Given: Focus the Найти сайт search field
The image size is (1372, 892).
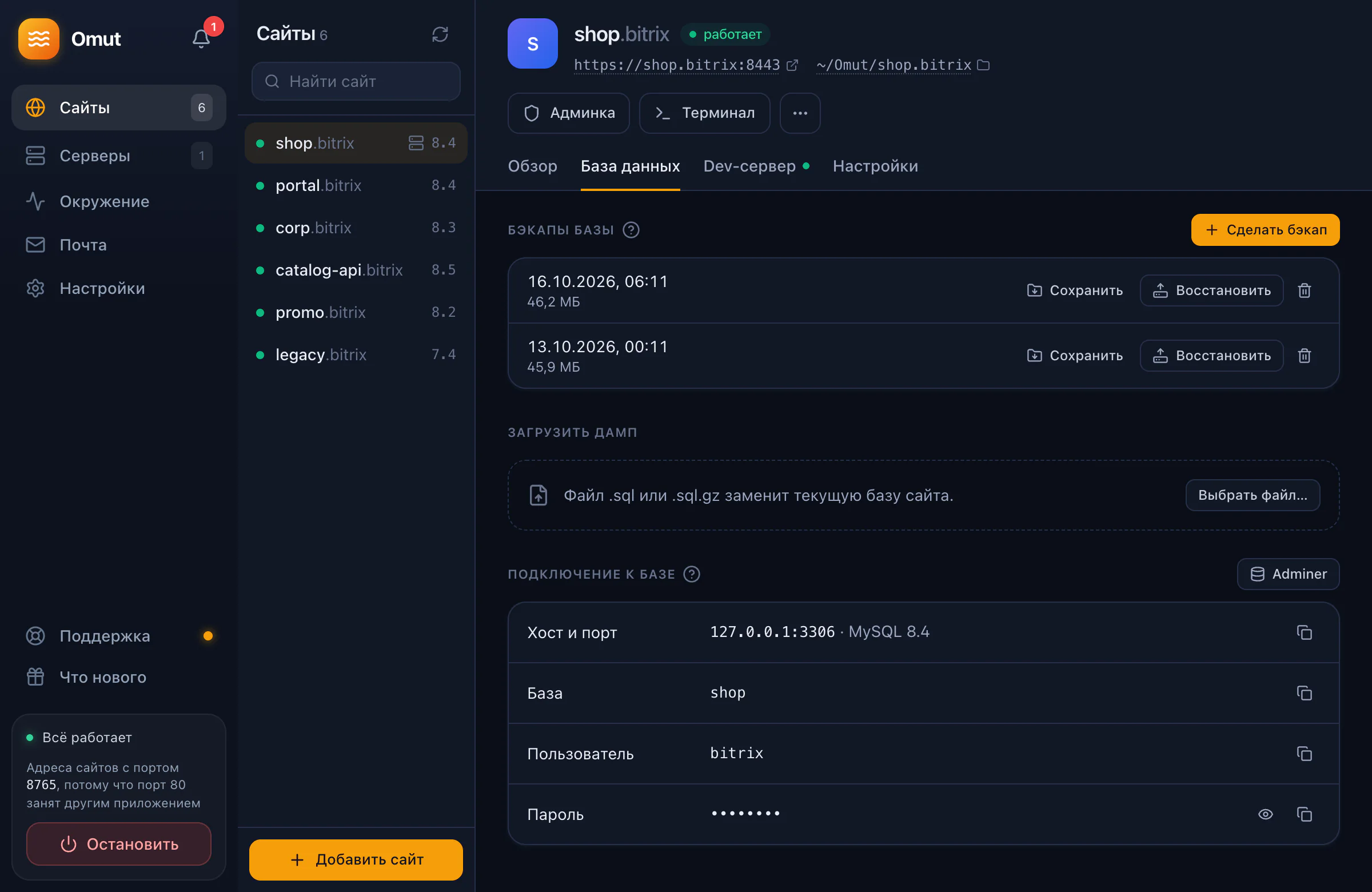Looking at the screenshot, I should 356,81.
